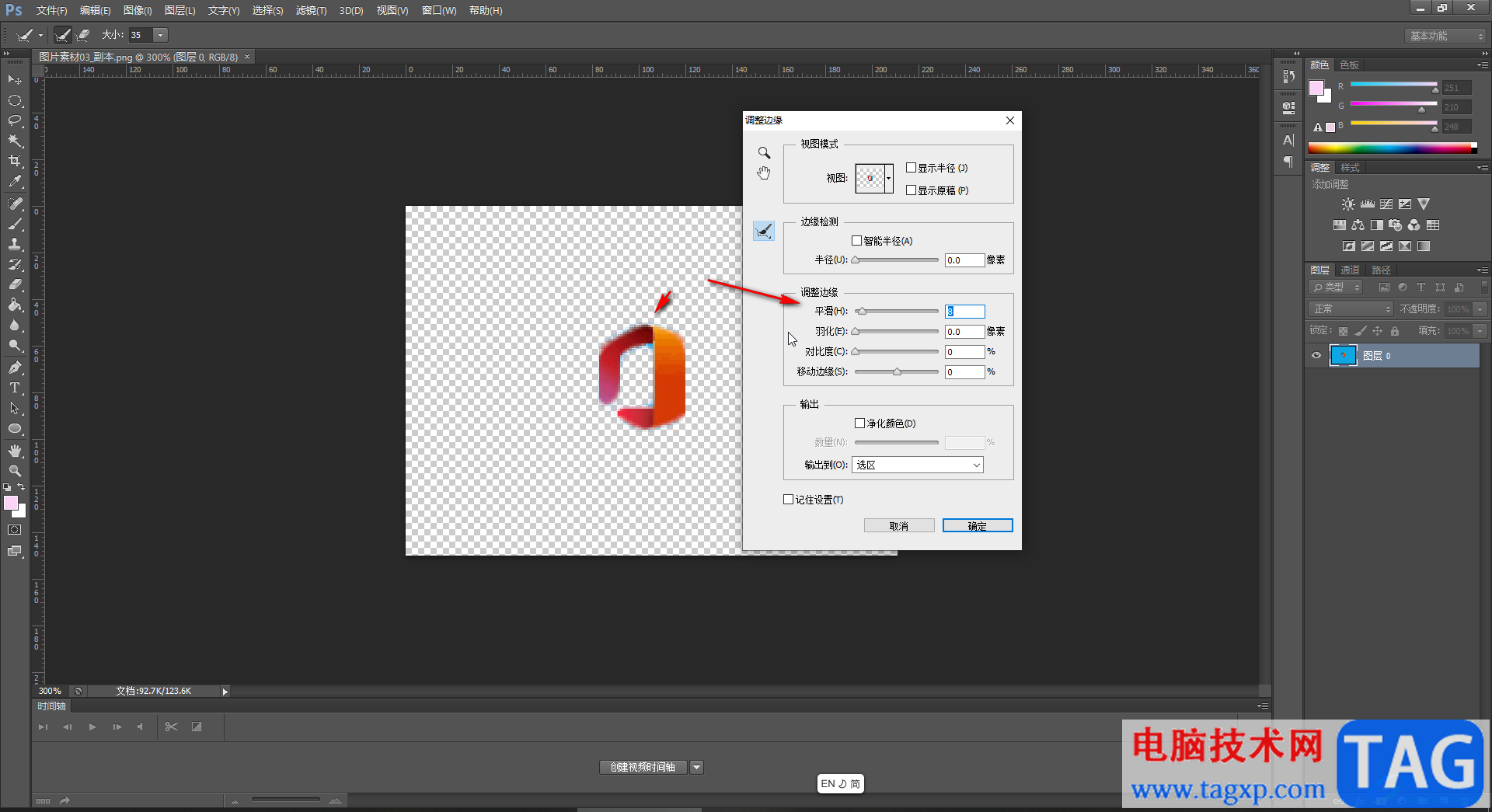
Task: Open brush size dropdown arrow
Action: click(161, 35)
